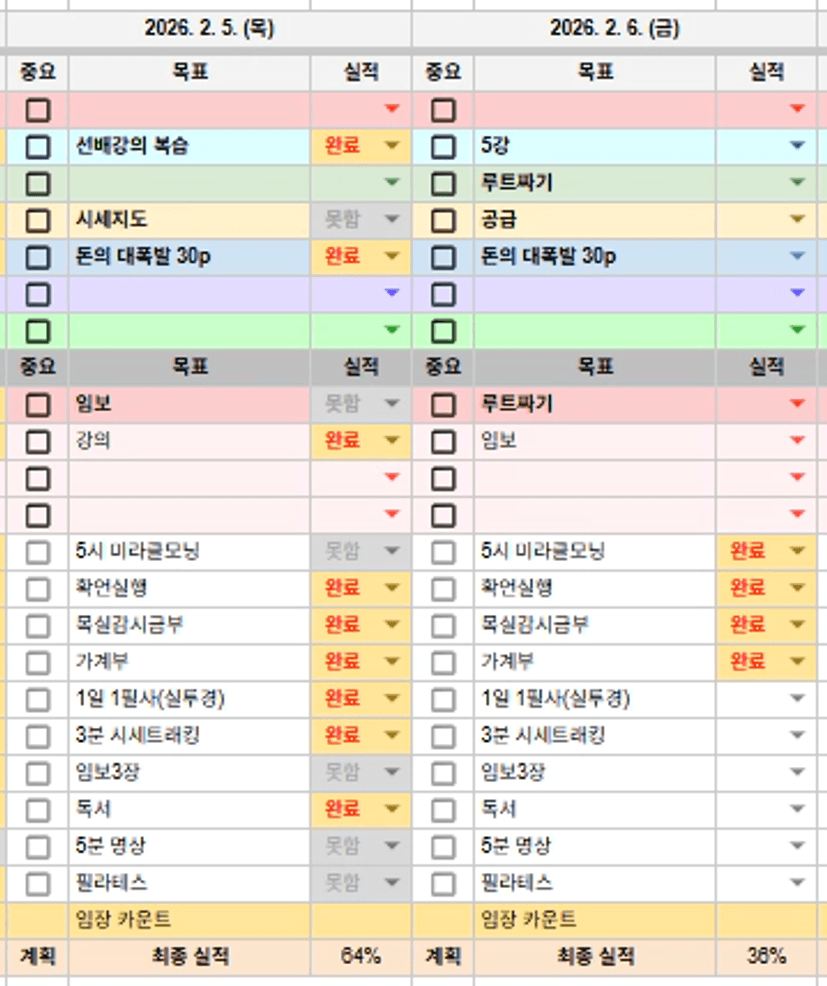Tick the 필라테스 checkbox under 2026. 2. 5.

pyautogui.click(x=38, y=884)
